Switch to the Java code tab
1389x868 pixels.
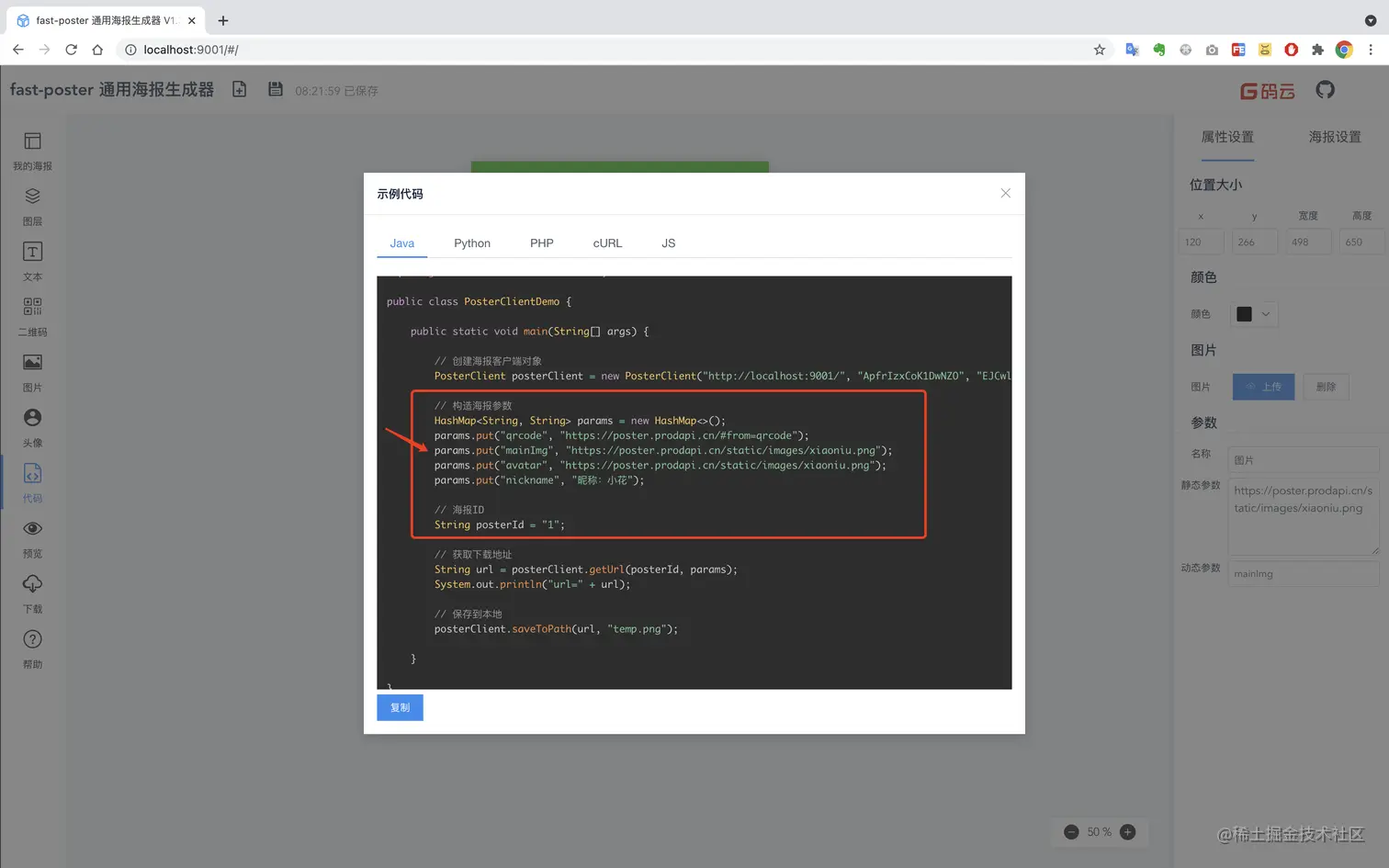[402, 243]
